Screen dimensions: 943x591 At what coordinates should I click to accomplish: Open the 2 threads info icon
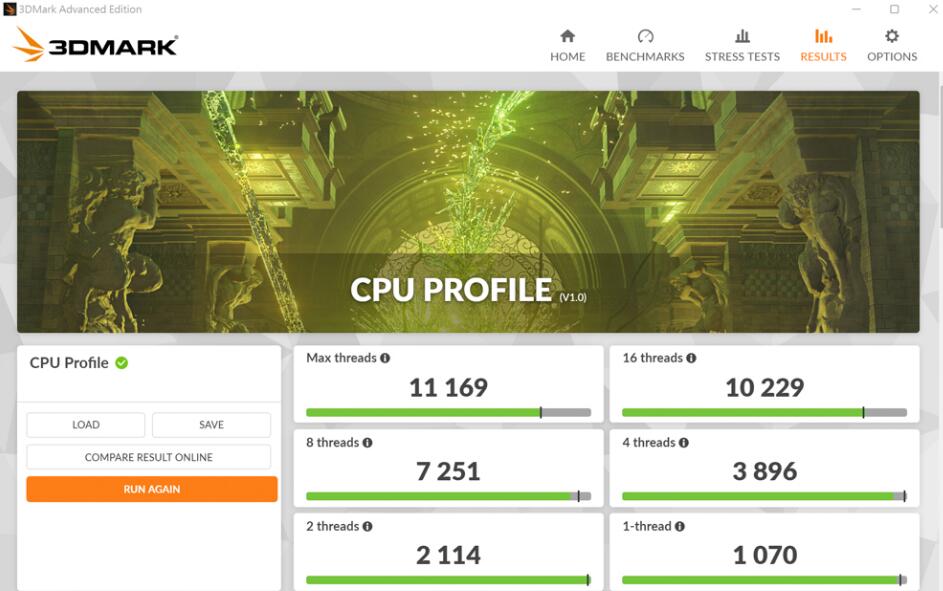coord(367,526)
